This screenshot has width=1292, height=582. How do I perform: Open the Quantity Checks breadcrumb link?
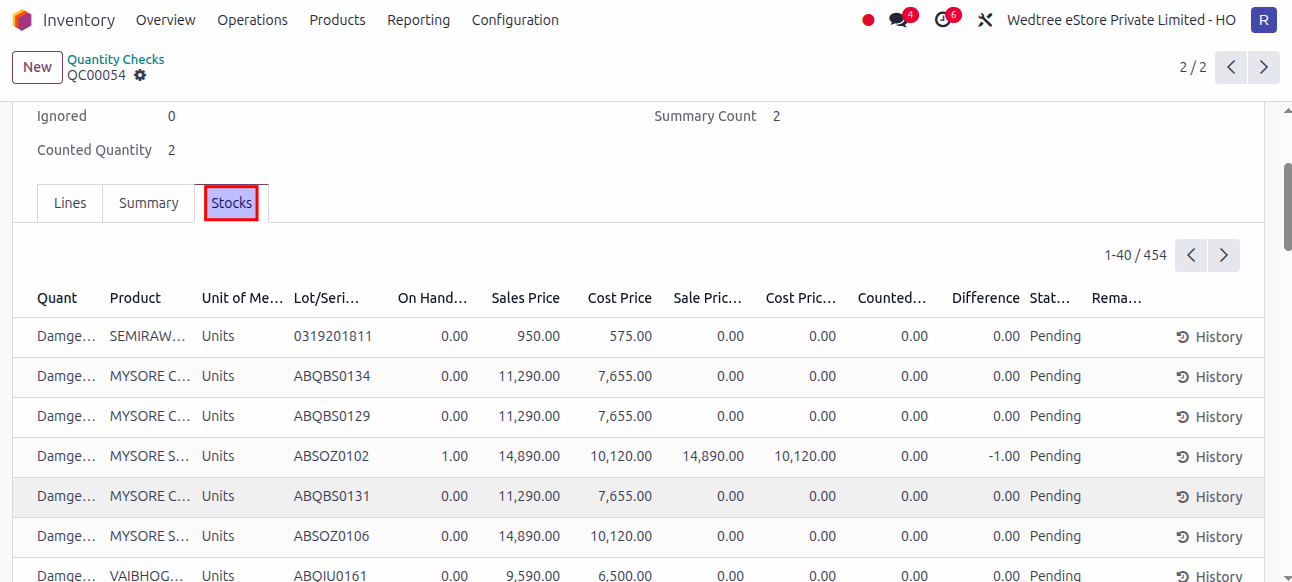(x=115, y=59)
